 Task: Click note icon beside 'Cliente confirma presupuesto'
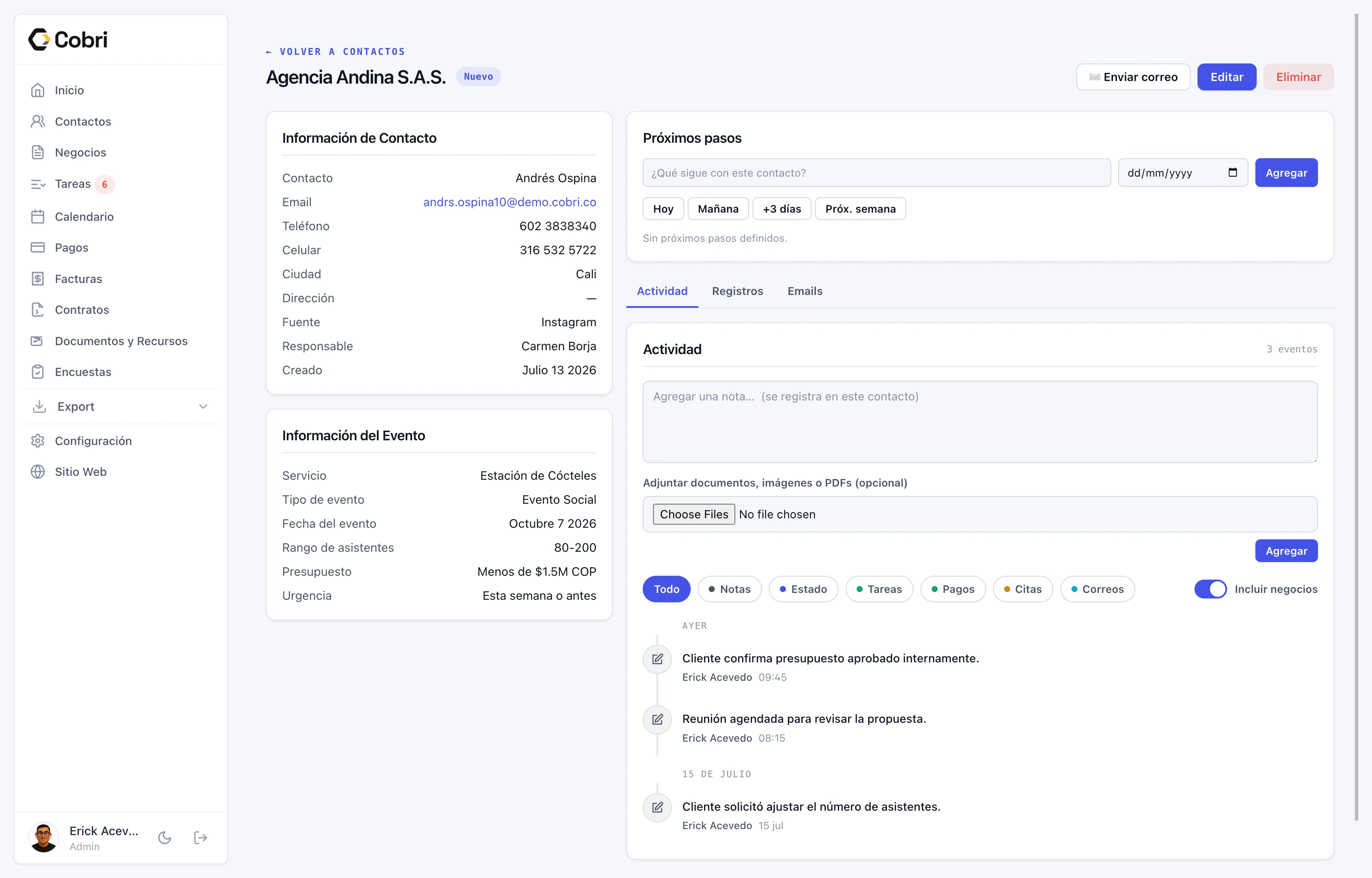657,658
